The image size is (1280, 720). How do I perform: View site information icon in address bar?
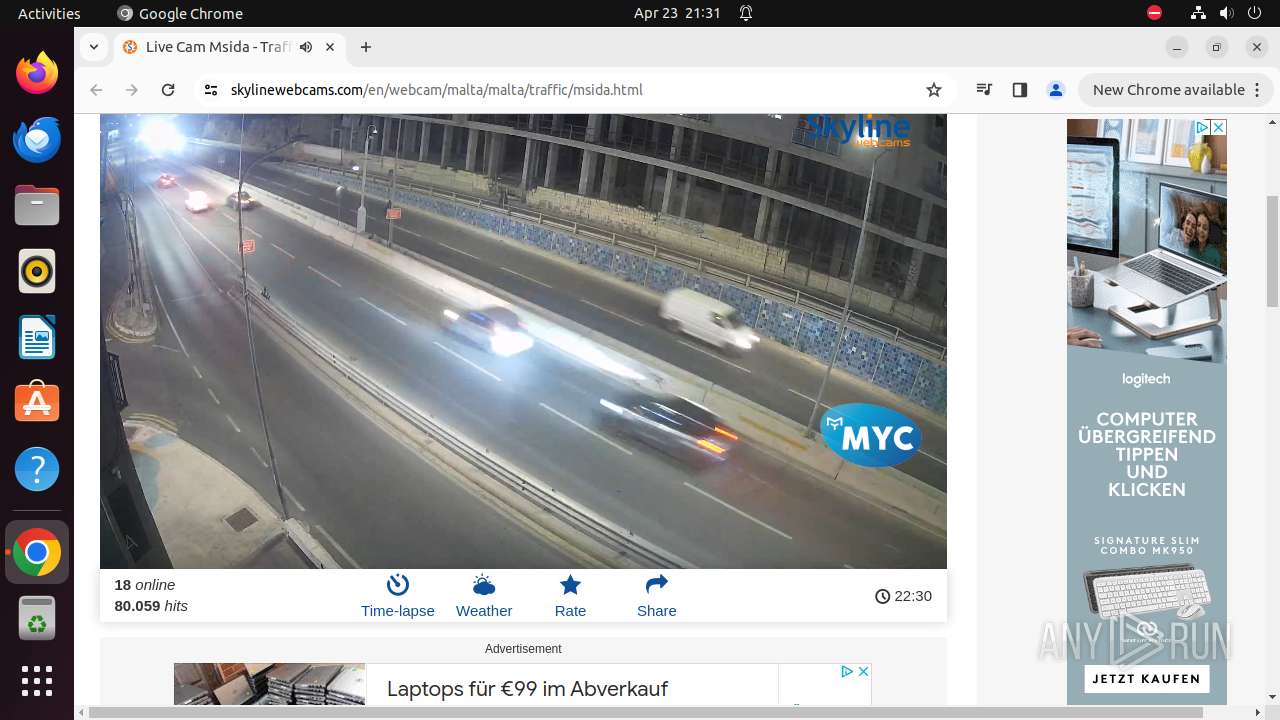coord(210,90)
